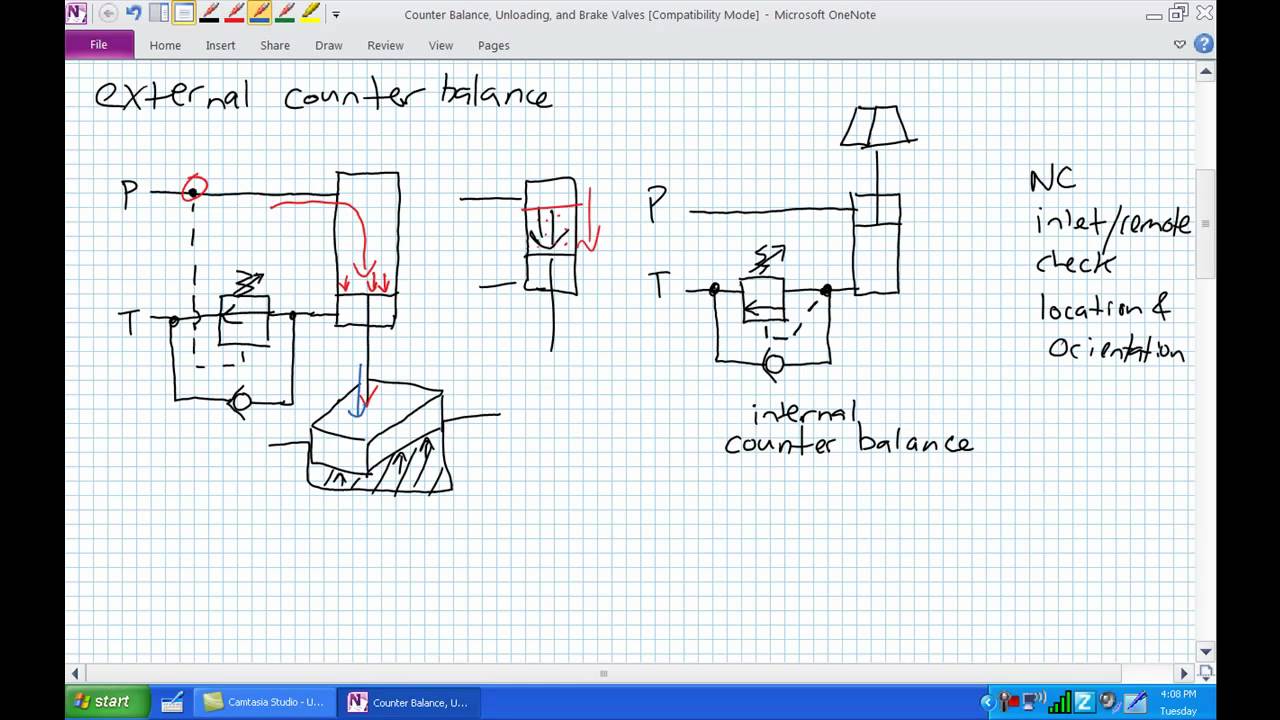Image resolution: width=1280 pixels, height=720 pixels.
Task: Open the Review ribbon tab
Action: coord(385,45)
